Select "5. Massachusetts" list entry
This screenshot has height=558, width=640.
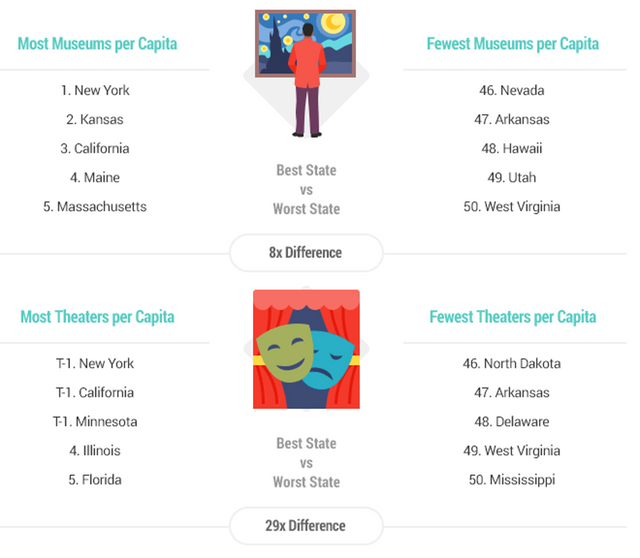pyautogui.click(x=95, y=206)
